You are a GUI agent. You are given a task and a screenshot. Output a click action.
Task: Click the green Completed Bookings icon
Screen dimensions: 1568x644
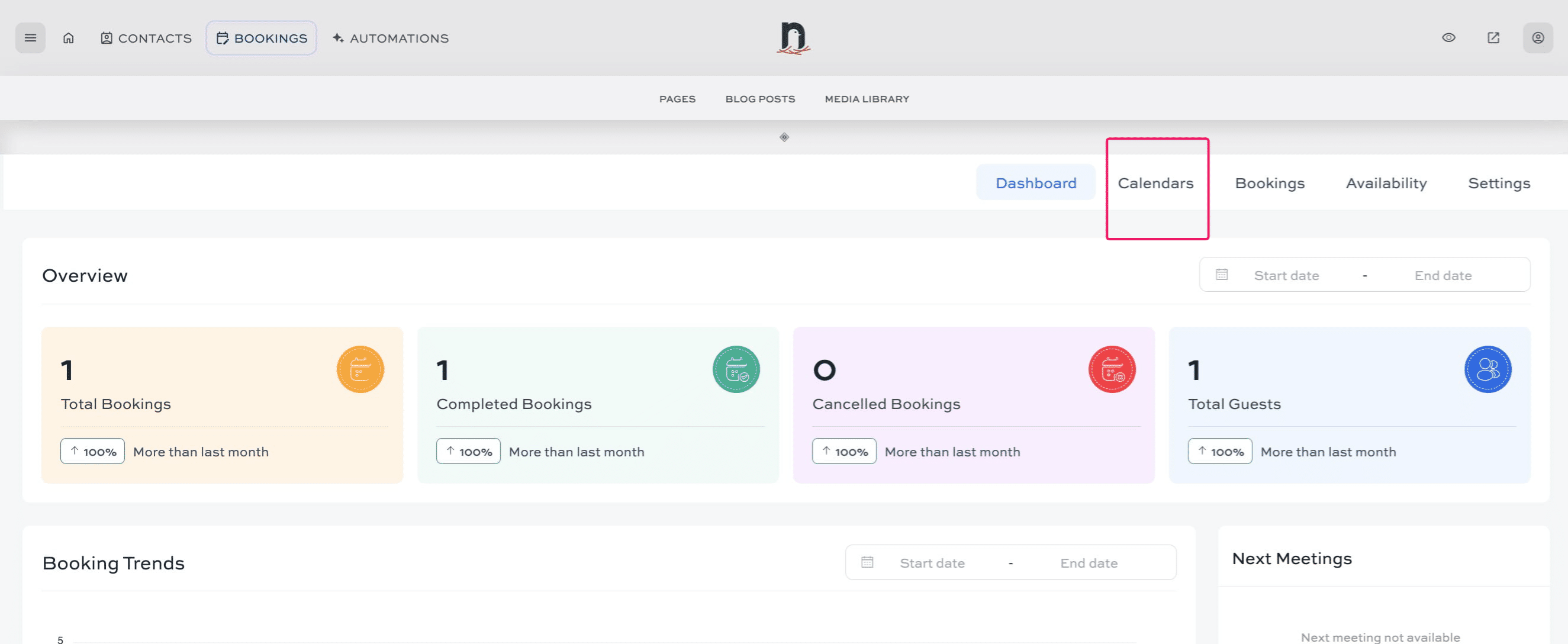pyautogui.click(x=736, y=369)
